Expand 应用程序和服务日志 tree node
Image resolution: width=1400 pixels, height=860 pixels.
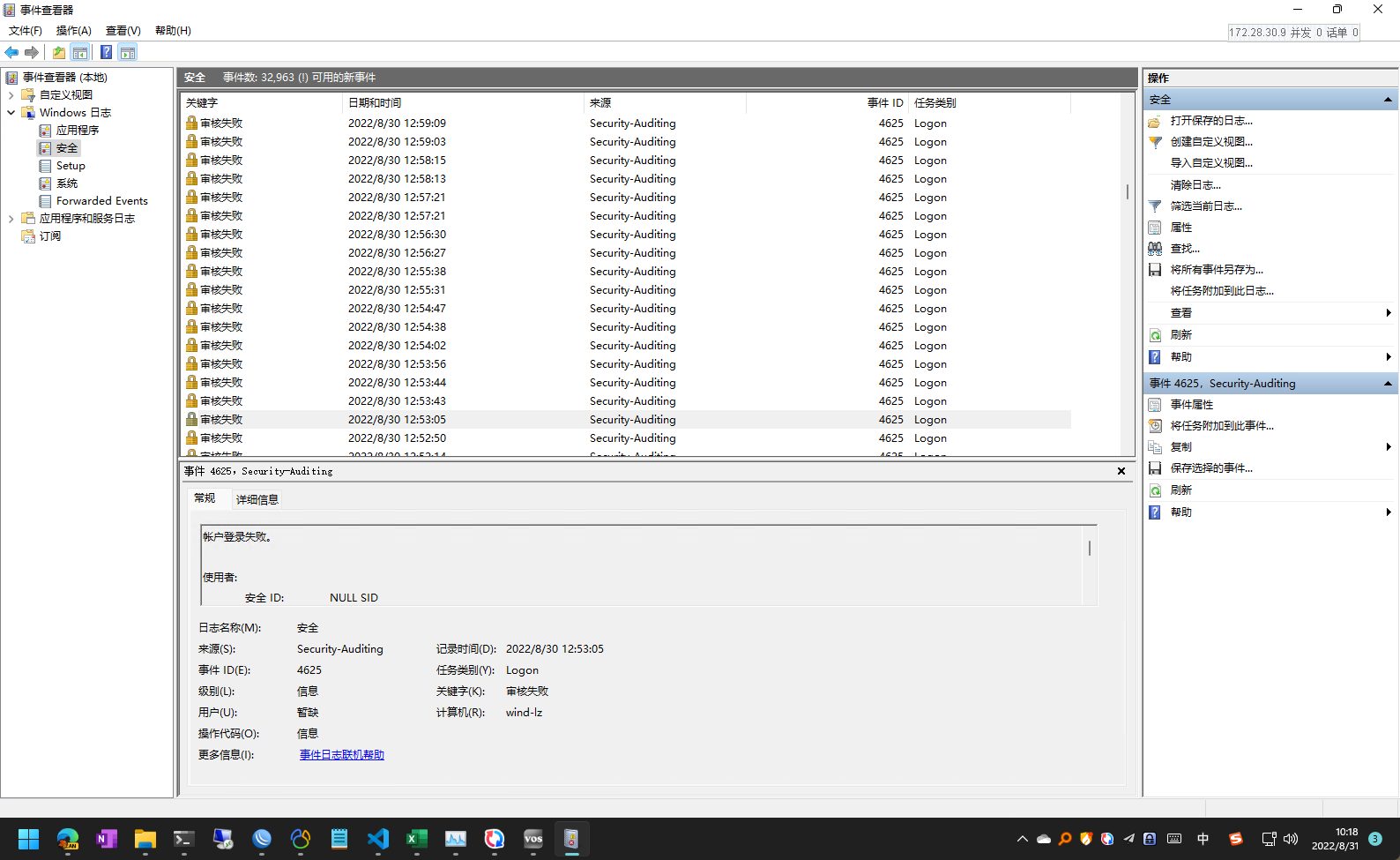click(x=11, y=219)
